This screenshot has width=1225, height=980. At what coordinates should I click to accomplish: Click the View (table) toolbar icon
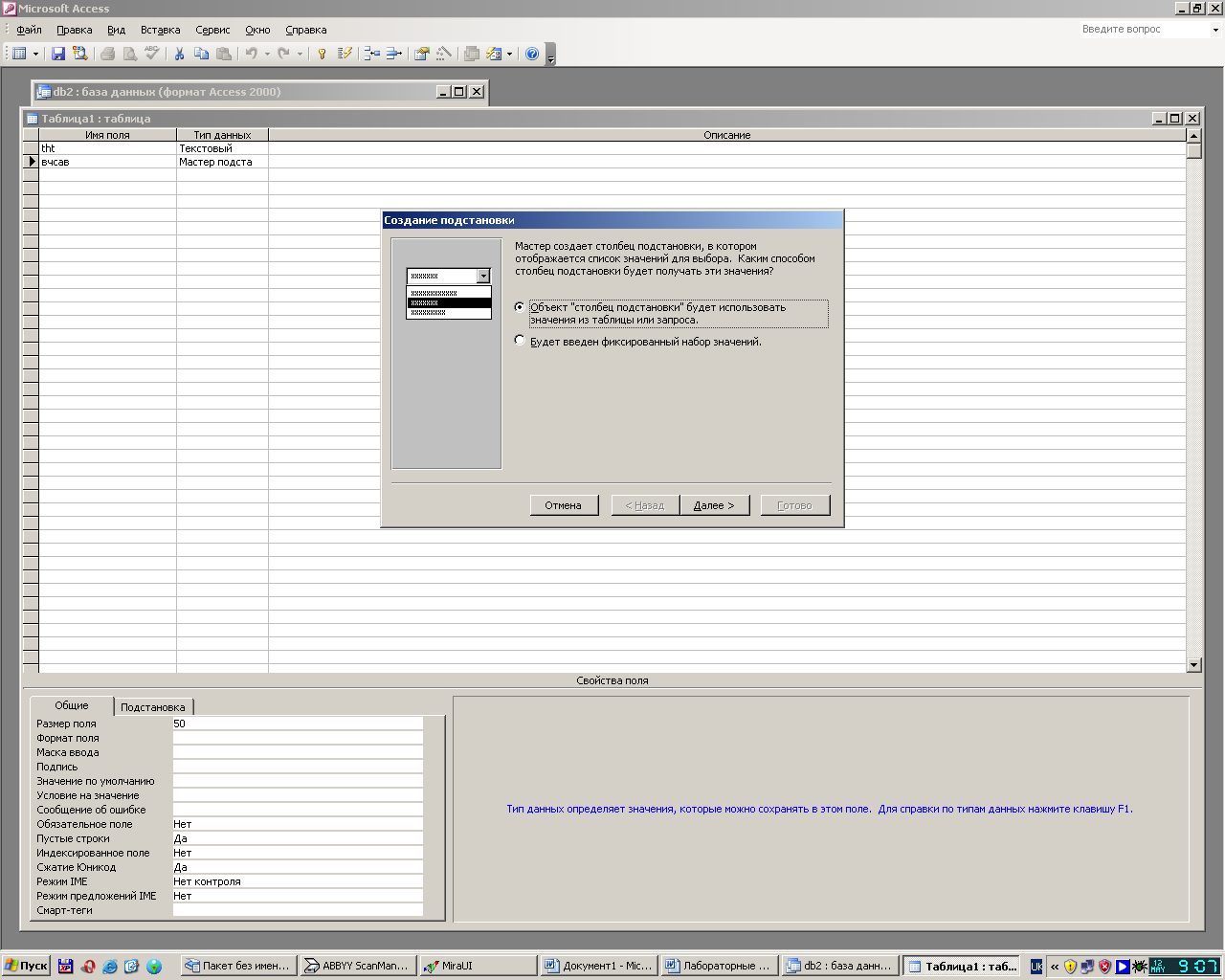(19, 54)
